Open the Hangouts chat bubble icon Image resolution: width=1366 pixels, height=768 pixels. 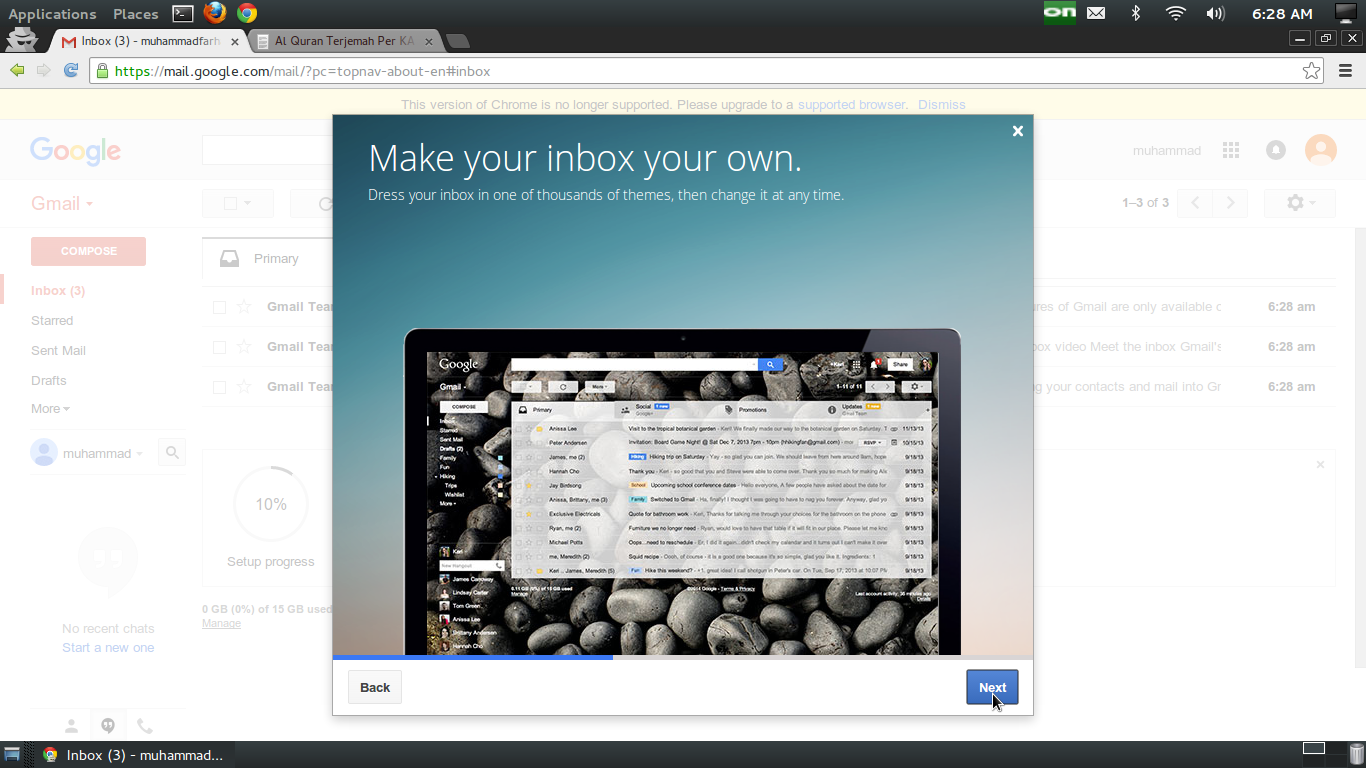point(108,726)
